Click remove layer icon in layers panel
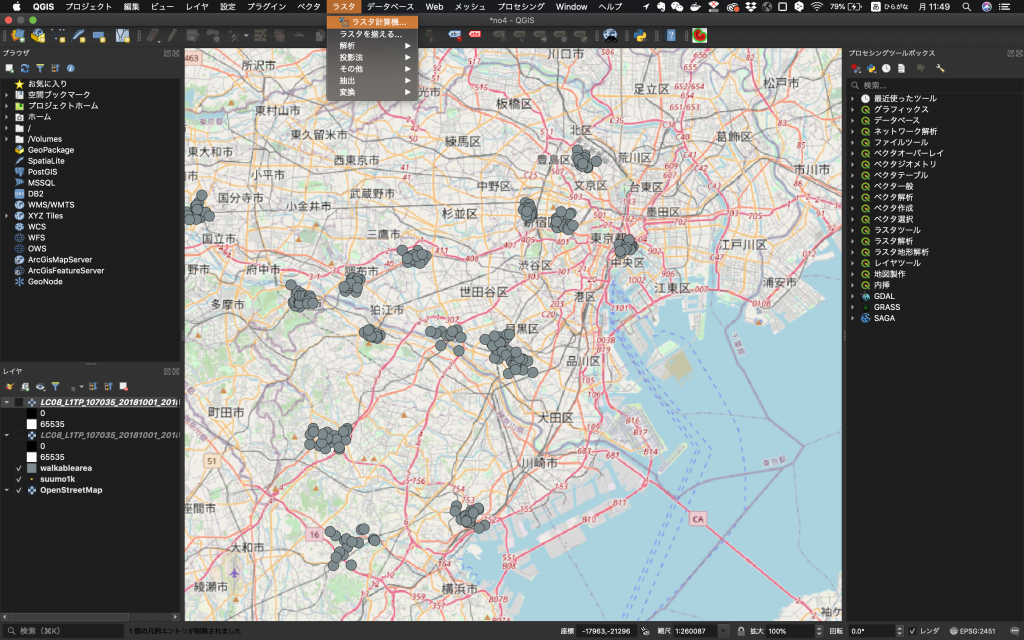 point(123,387)
